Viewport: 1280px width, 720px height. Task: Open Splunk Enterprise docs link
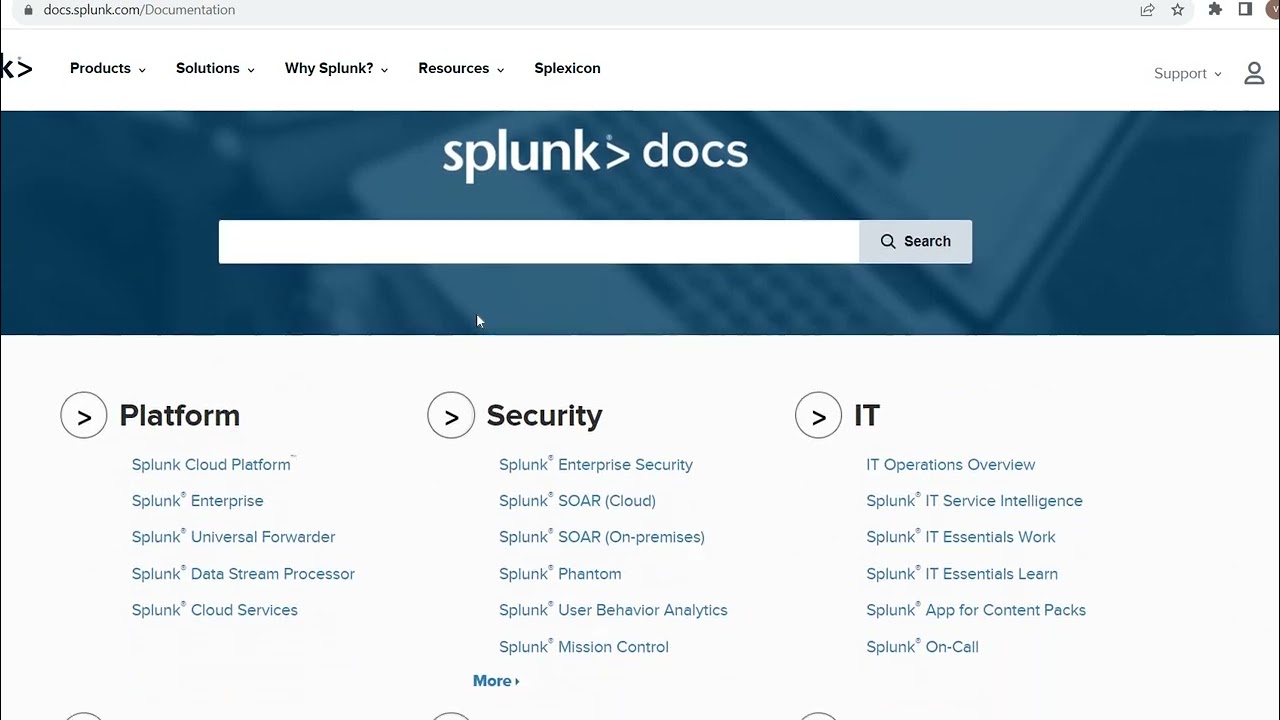click(198, 501)
